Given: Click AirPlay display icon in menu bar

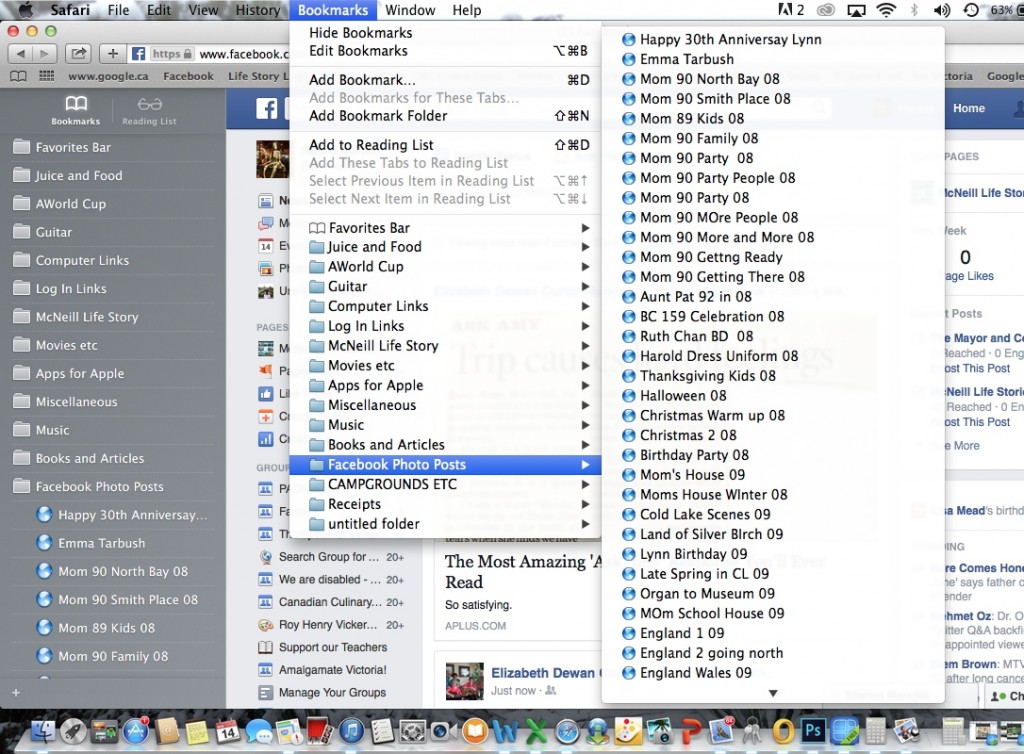Looking at the screenshot, I should coord(856,10).
